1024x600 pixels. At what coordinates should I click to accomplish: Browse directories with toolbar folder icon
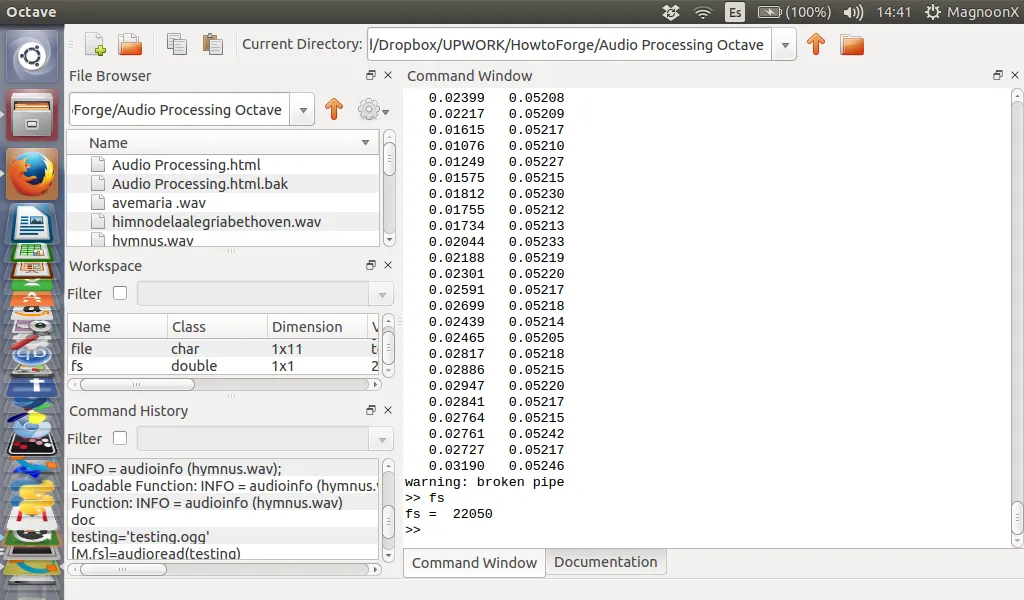(x=852, y=44)
